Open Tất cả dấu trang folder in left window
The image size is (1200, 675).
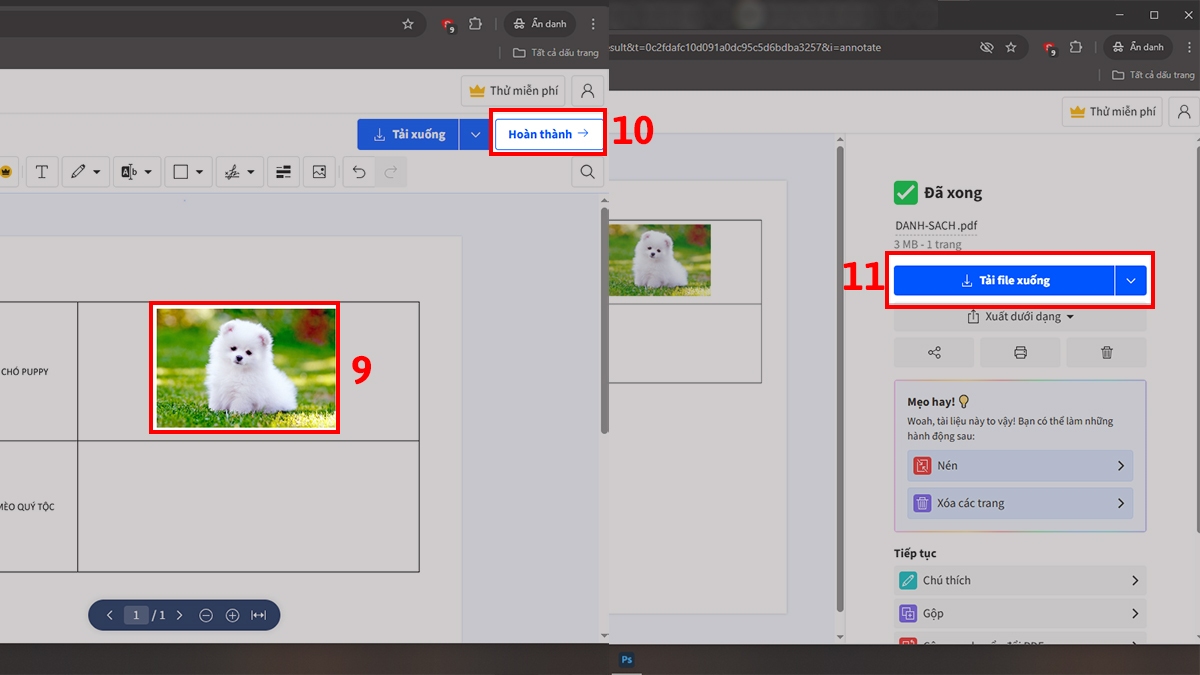555,53
